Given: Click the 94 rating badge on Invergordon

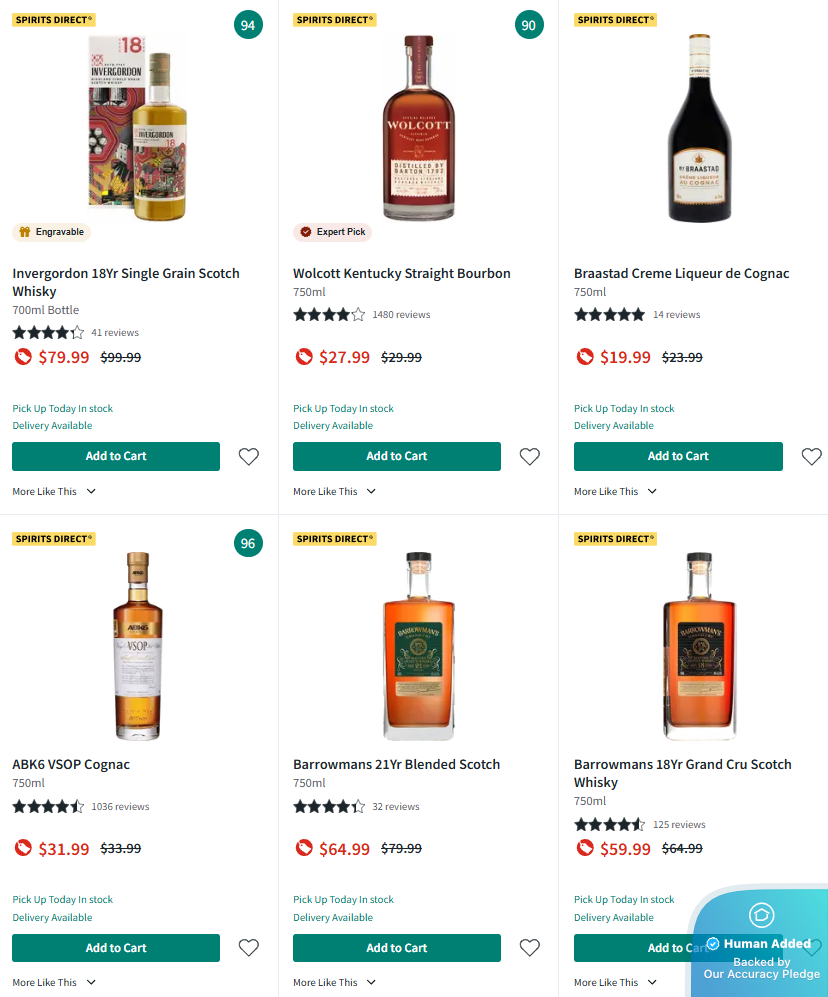Looking at the screenshot, I should pos(248,25).
